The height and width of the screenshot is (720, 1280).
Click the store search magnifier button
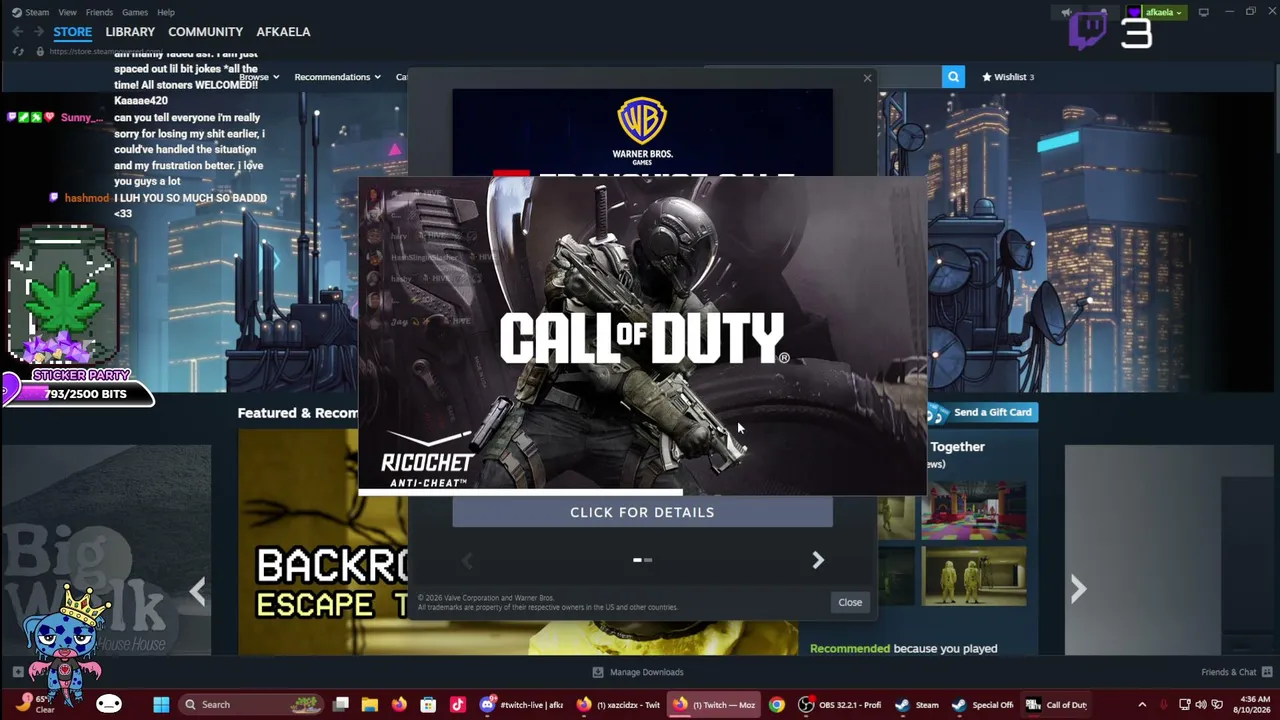point(954,77)
